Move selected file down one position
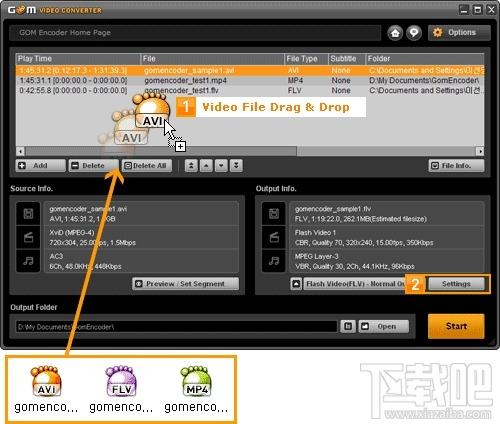This screenshot has height=424, width=500. (x=221, y=166)
